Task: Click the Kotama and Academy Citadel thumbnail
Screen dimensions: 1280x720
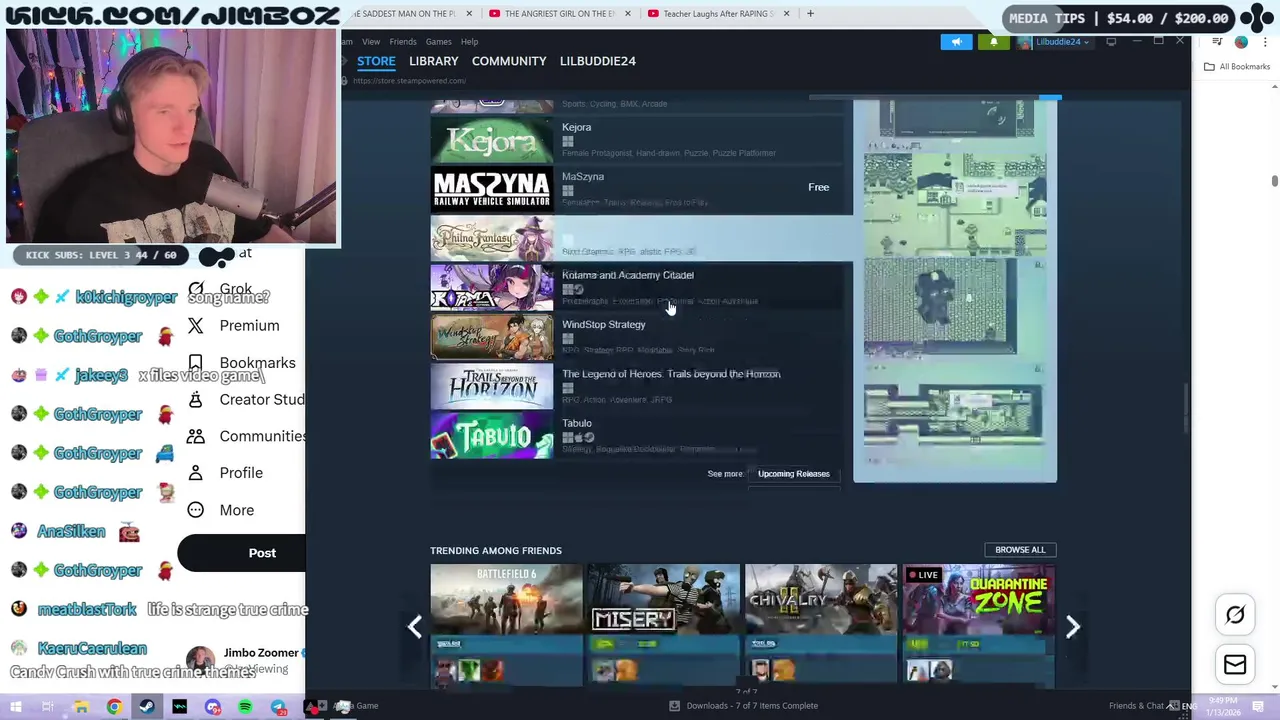Action: pos(491,288)
